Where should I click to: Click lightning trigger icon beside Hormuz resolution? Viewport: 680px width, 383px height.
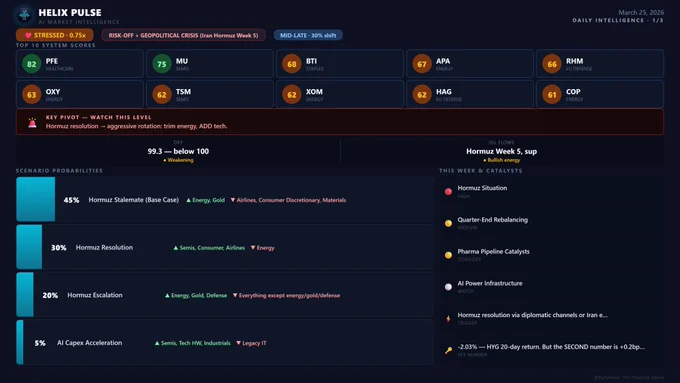[x=448, y=319]
